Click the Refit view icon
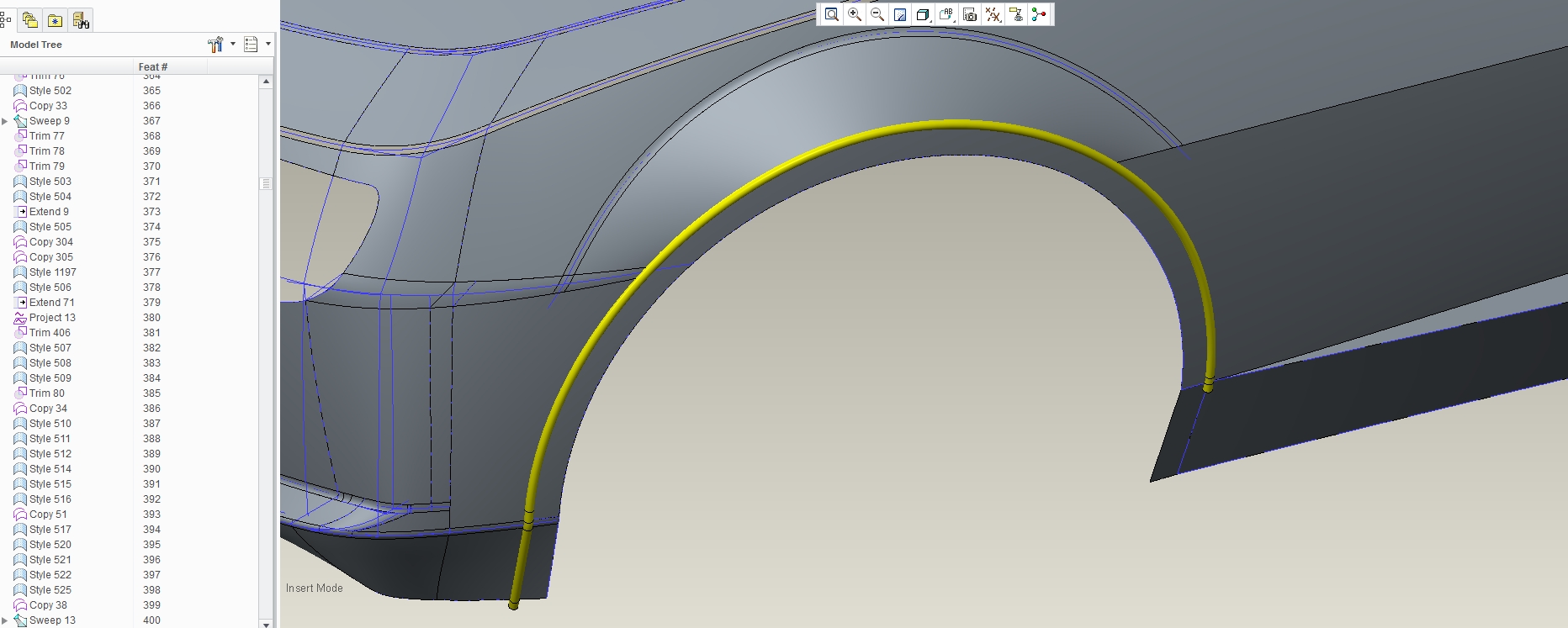 pyautogui.click(x=832, y=14)
